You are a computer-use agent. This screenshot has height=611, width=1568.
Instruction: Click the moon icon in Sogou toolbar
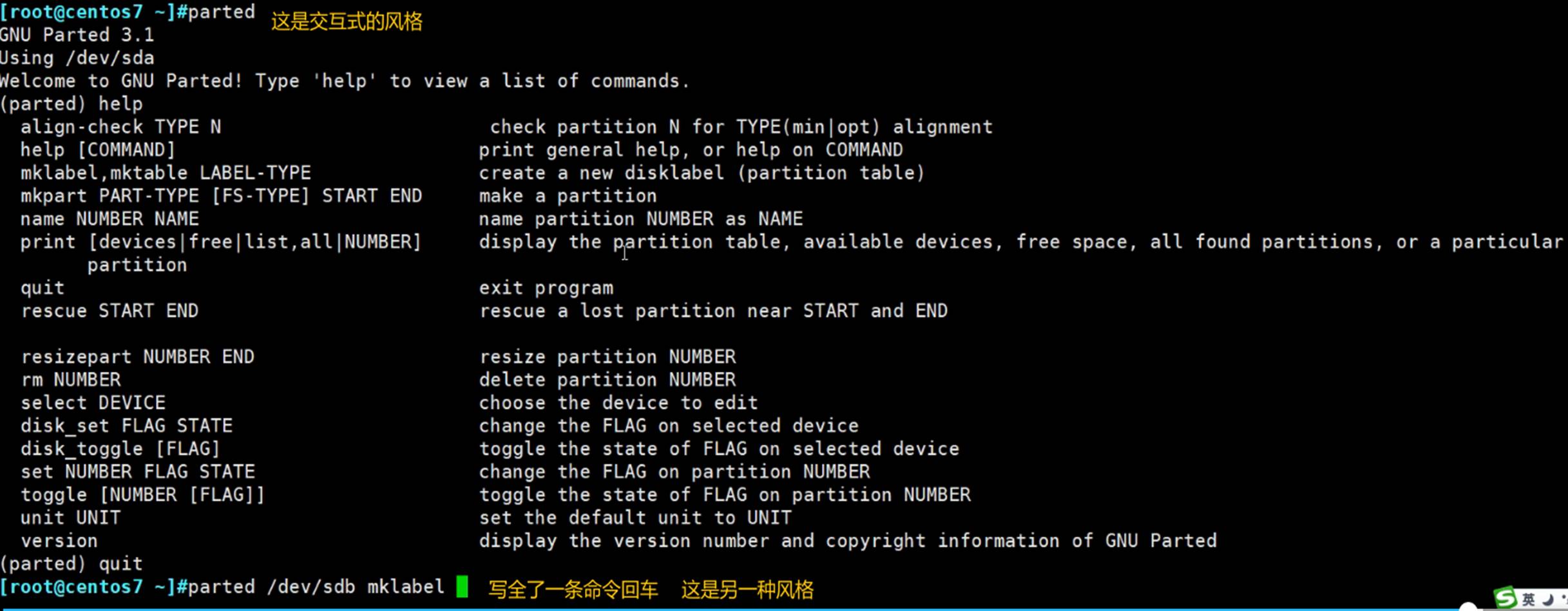(1549, 599)
